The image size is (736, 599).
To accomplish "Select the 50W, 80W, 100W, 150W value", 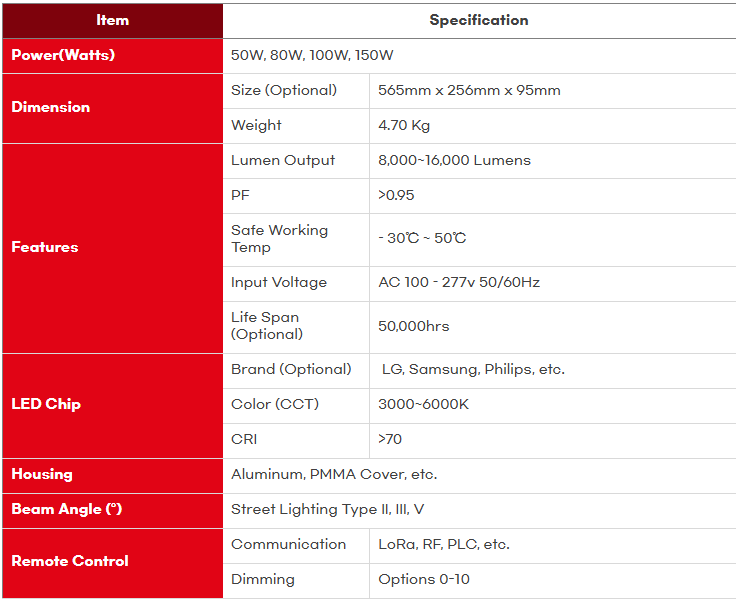I will (312, 55).
